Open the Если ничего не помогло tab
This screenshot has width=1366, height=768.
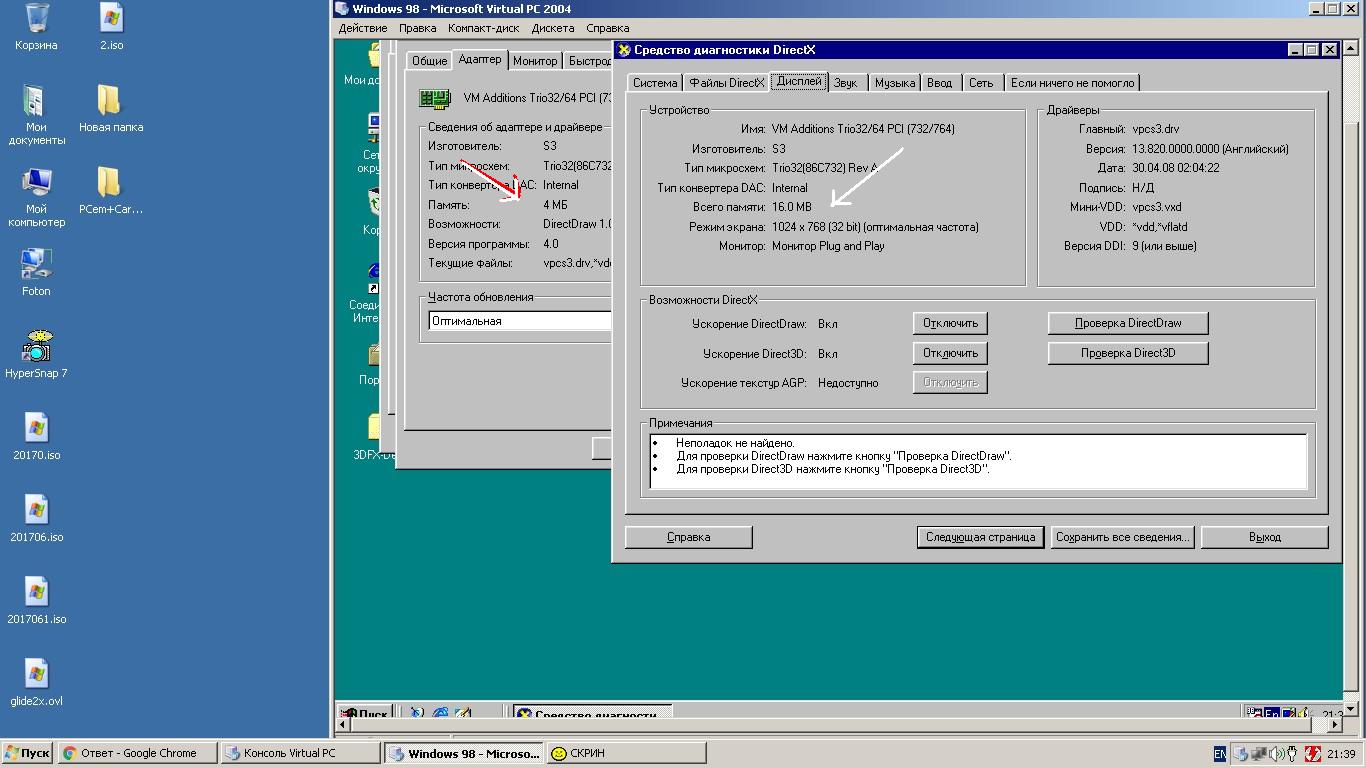pyautogui.click(x=1072, y=83)
